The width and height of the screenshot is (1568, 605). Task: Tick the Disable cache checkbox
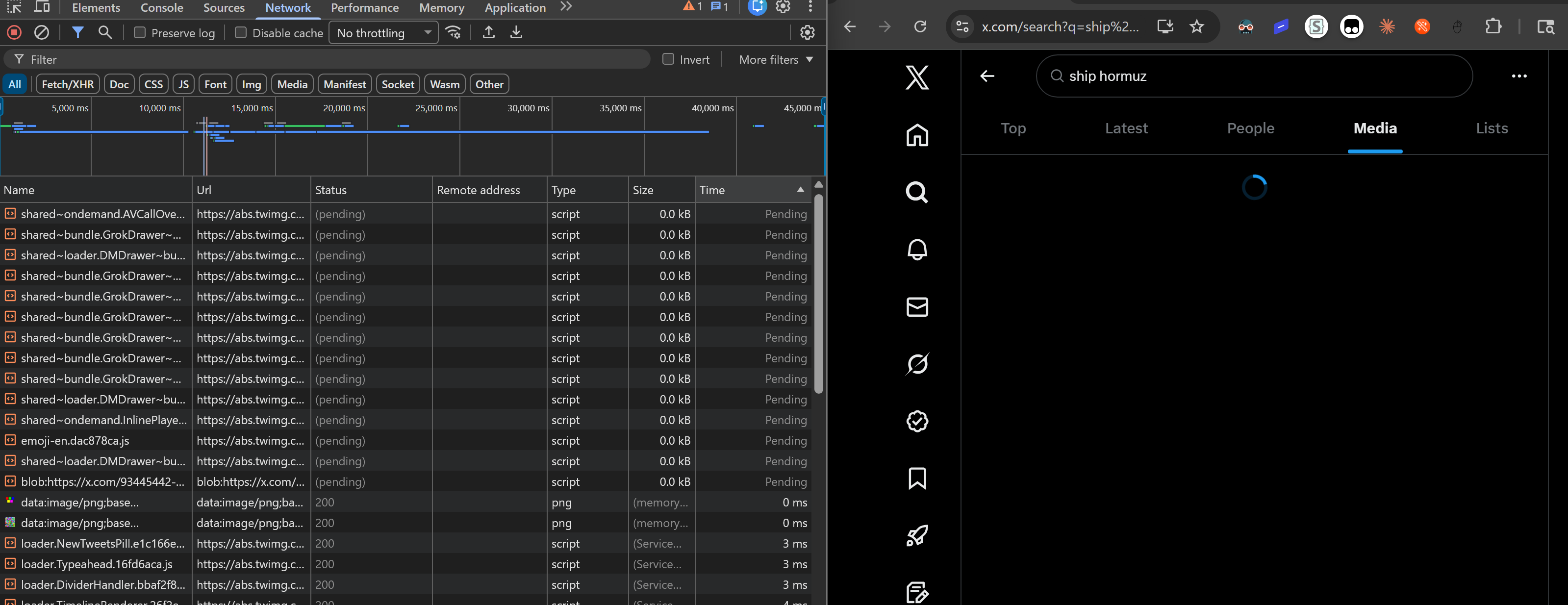click(241, 33)
